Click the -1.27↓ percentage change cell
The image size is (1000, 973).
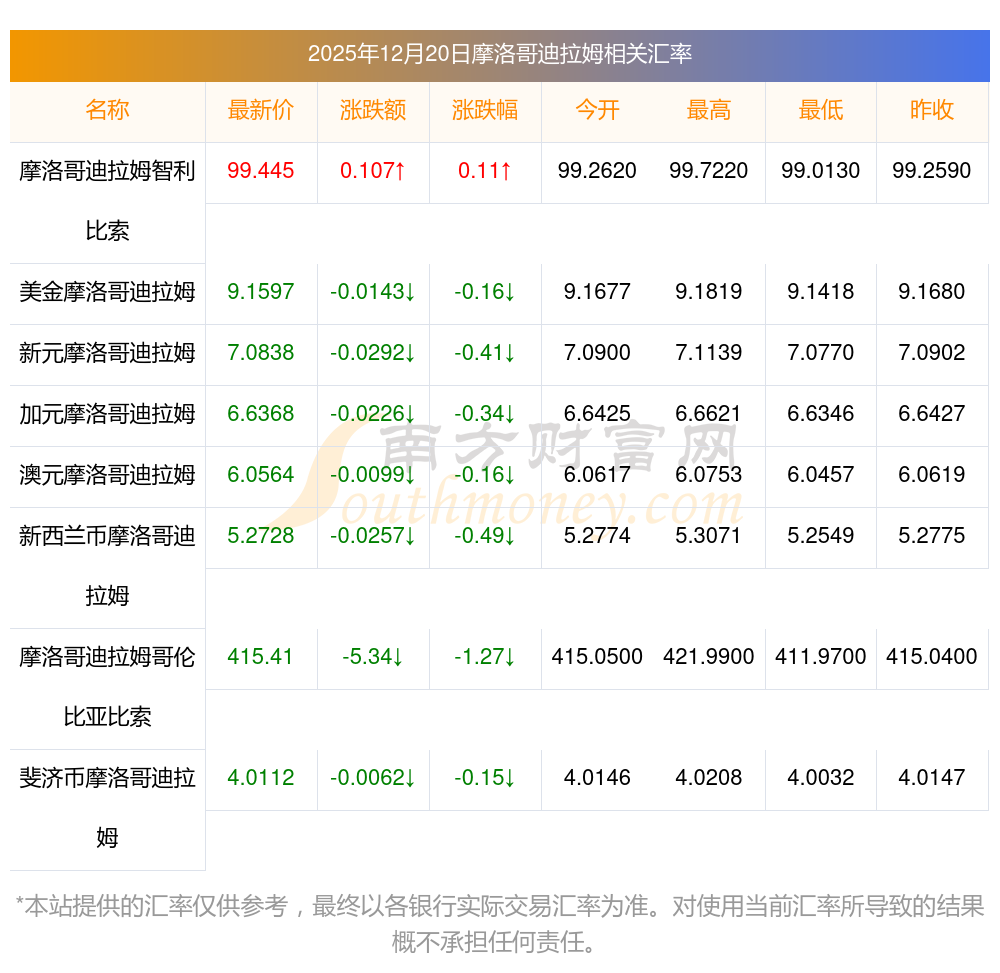(485, 657)
